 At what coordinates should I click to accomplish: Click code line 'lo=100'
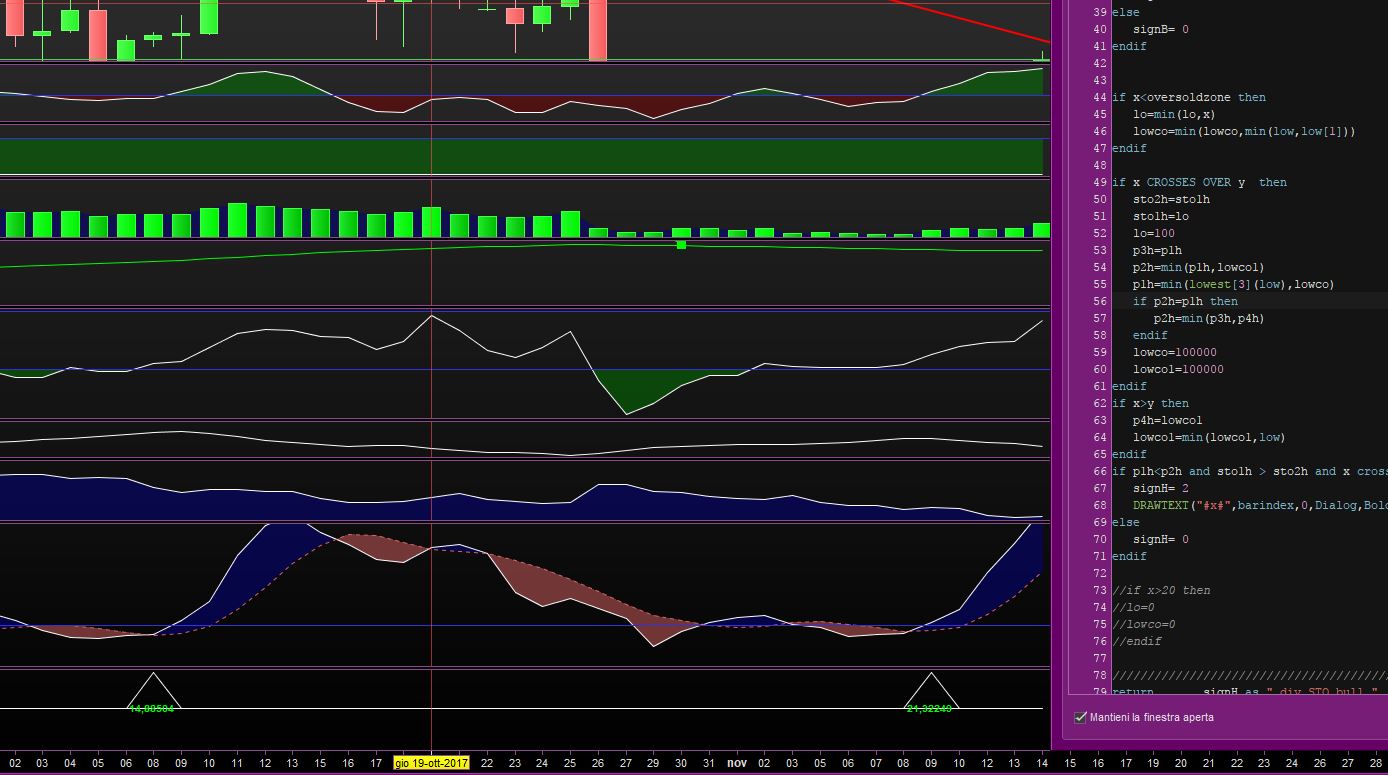click(x=1153, y=233)
